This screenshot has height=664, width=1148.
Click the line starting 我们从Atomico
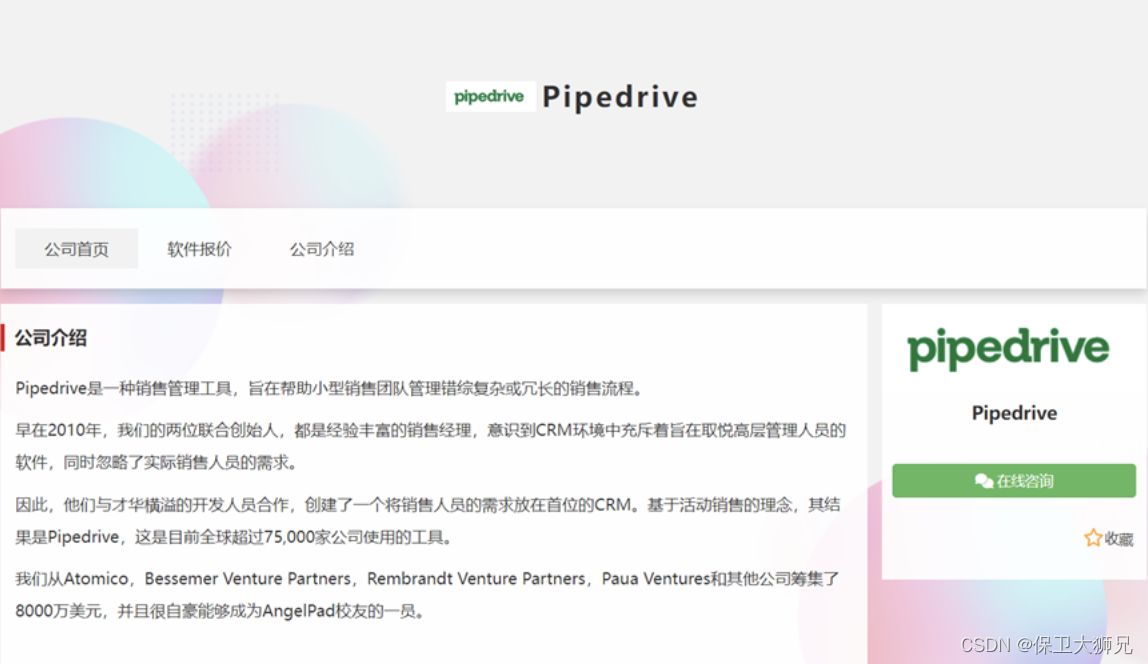[428, 579]
